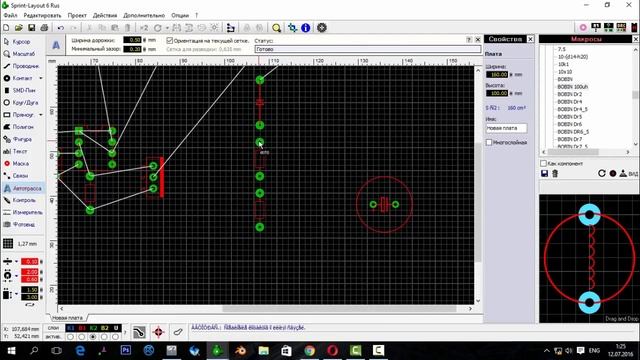Print the board with the printer icon
This screenshot has width=640, height=360.
[44, 28]
